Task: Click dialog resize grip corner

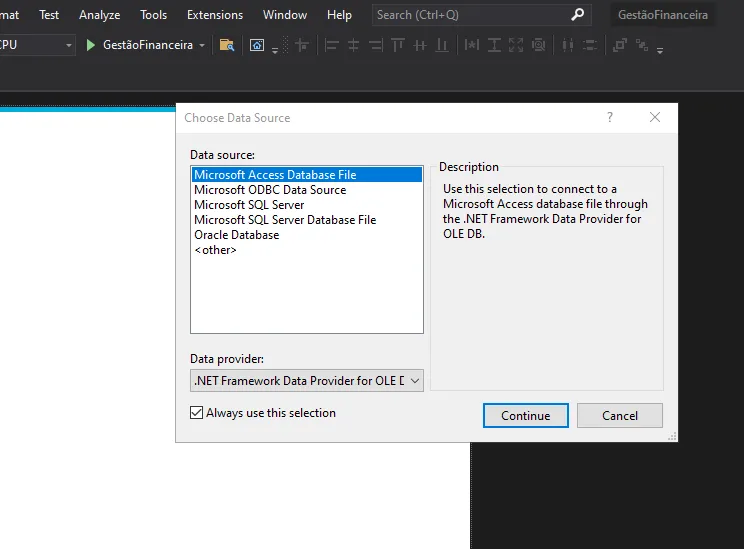Action: pos(672,437)
